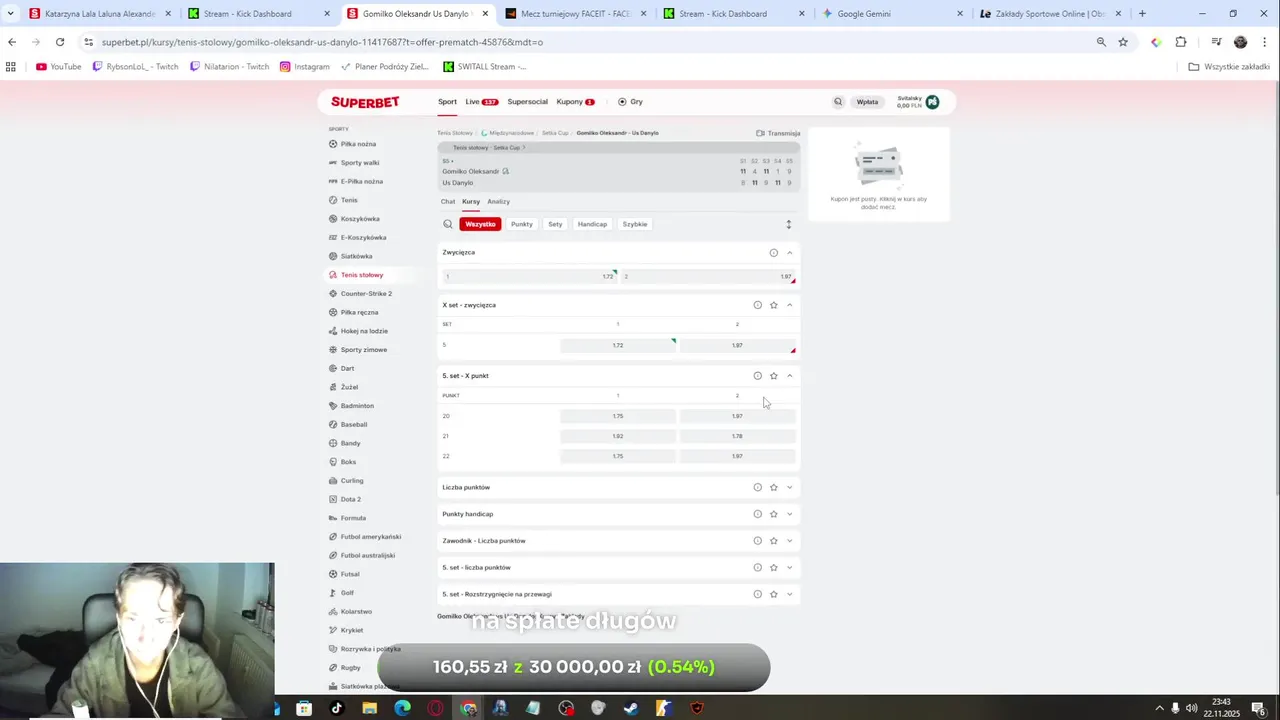Select Szybkie filter chip
The width and height of the screenshot is (1280, 720).
point(635,224)
